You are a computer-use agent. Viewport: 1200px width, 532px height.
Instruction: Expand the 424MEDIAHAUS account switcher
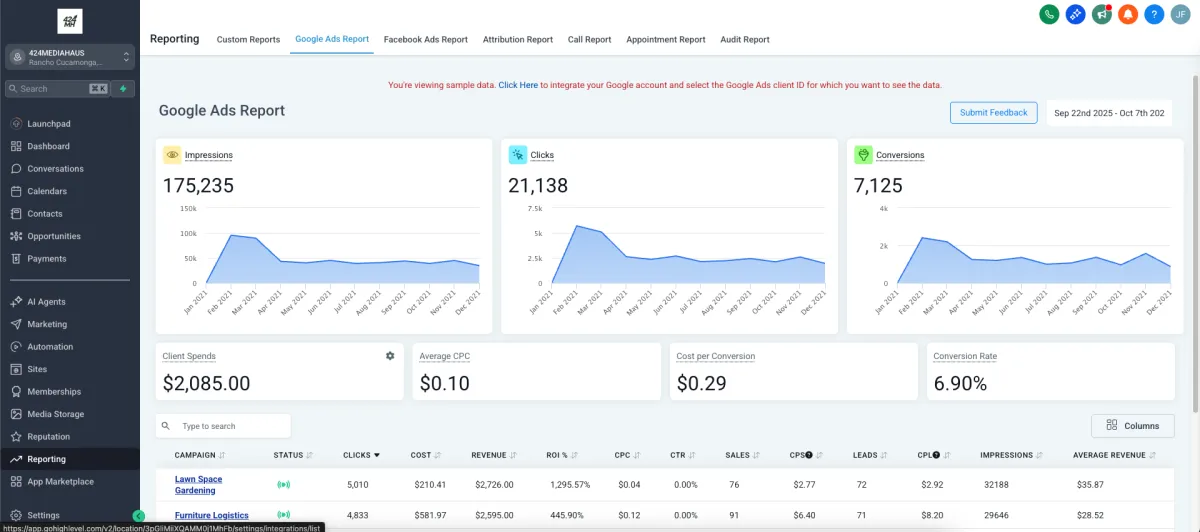pos(70,57)
